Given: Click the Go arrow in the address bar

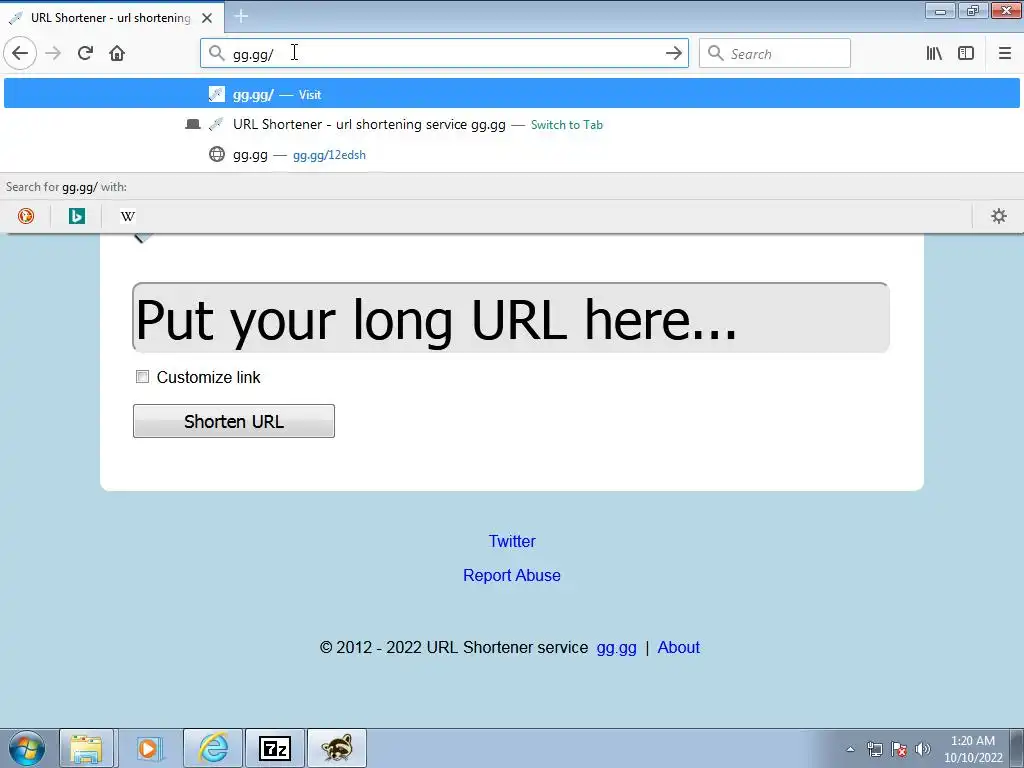Looking at the screenshot, I should tap(673, 53).
